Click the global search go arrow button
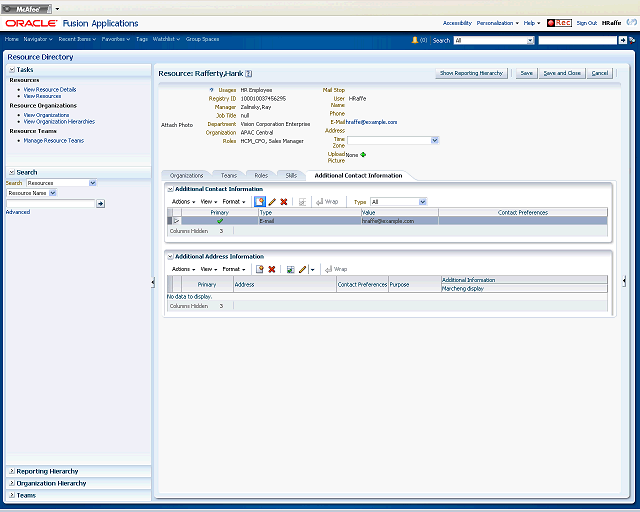The image size is (640, 512). (x=622, y=40)
